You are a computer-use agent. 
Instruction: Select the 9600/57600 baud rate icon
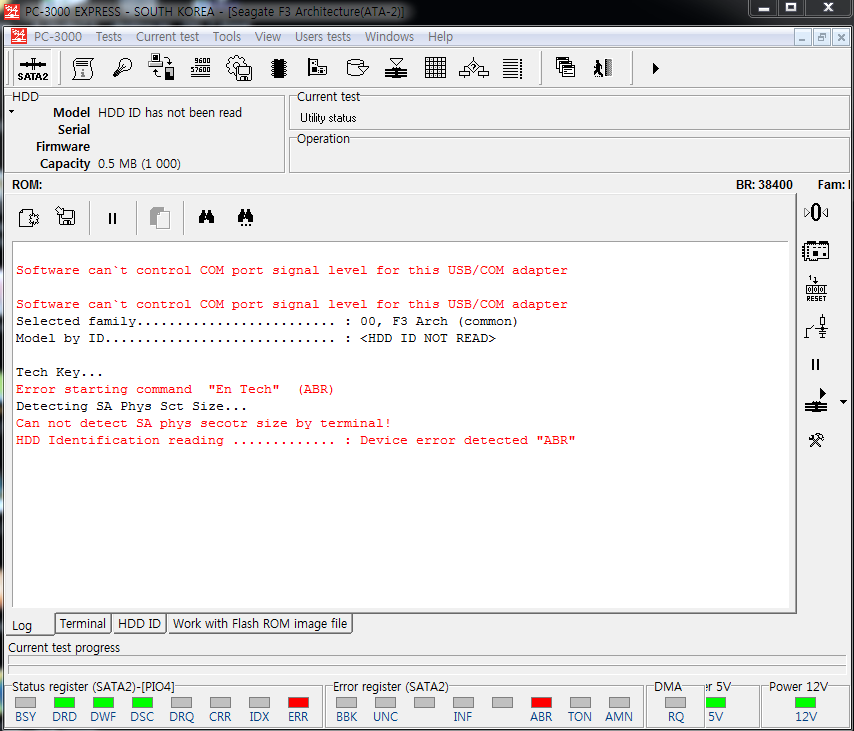(x=200, y=66)
